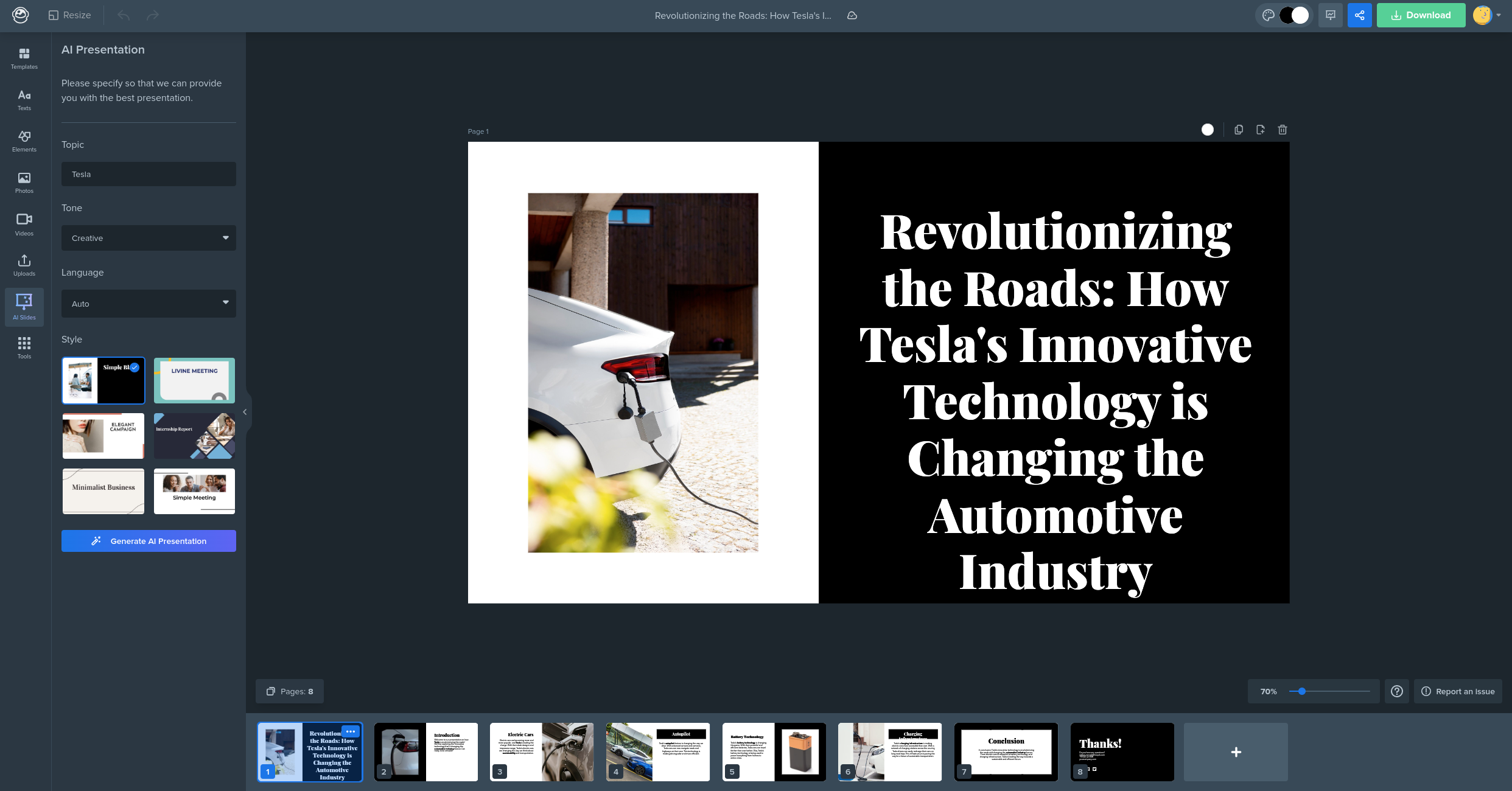The width and height of the screenshot is (1512, 791).
Task: Open the Elements sidebar panel
Action: pos(24,141)
